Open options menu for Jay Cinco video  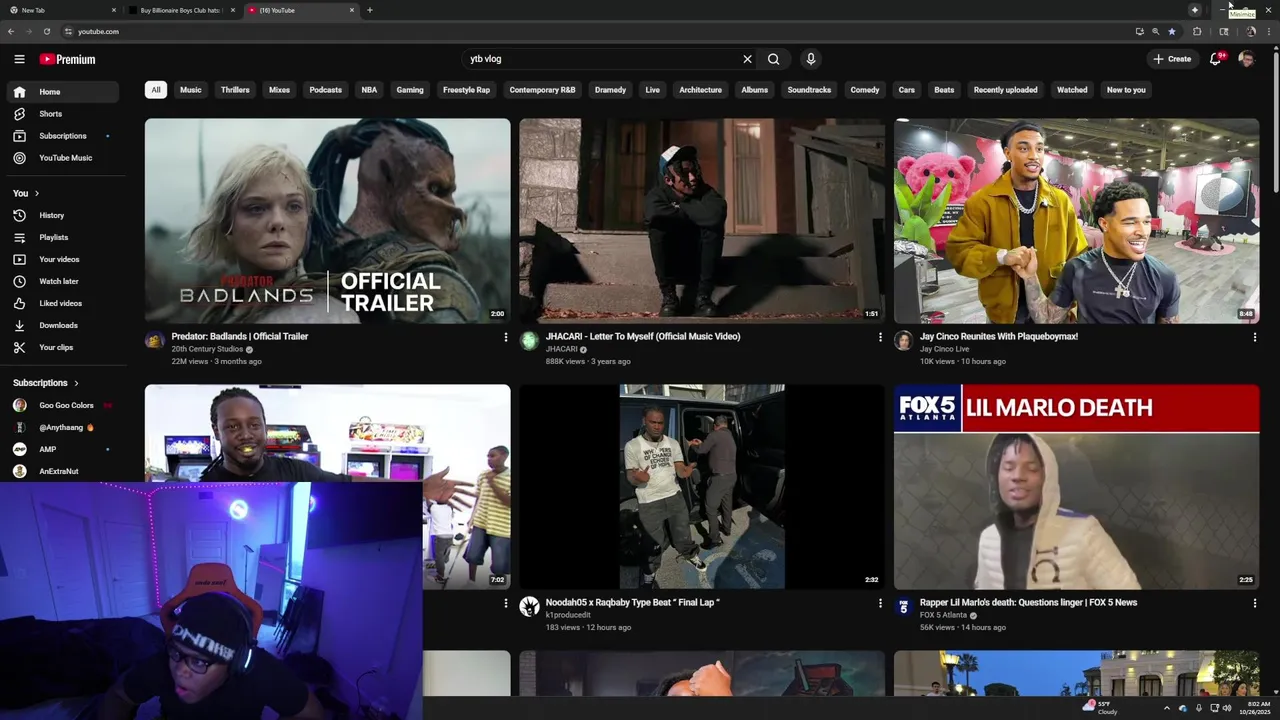[1254, 337]
